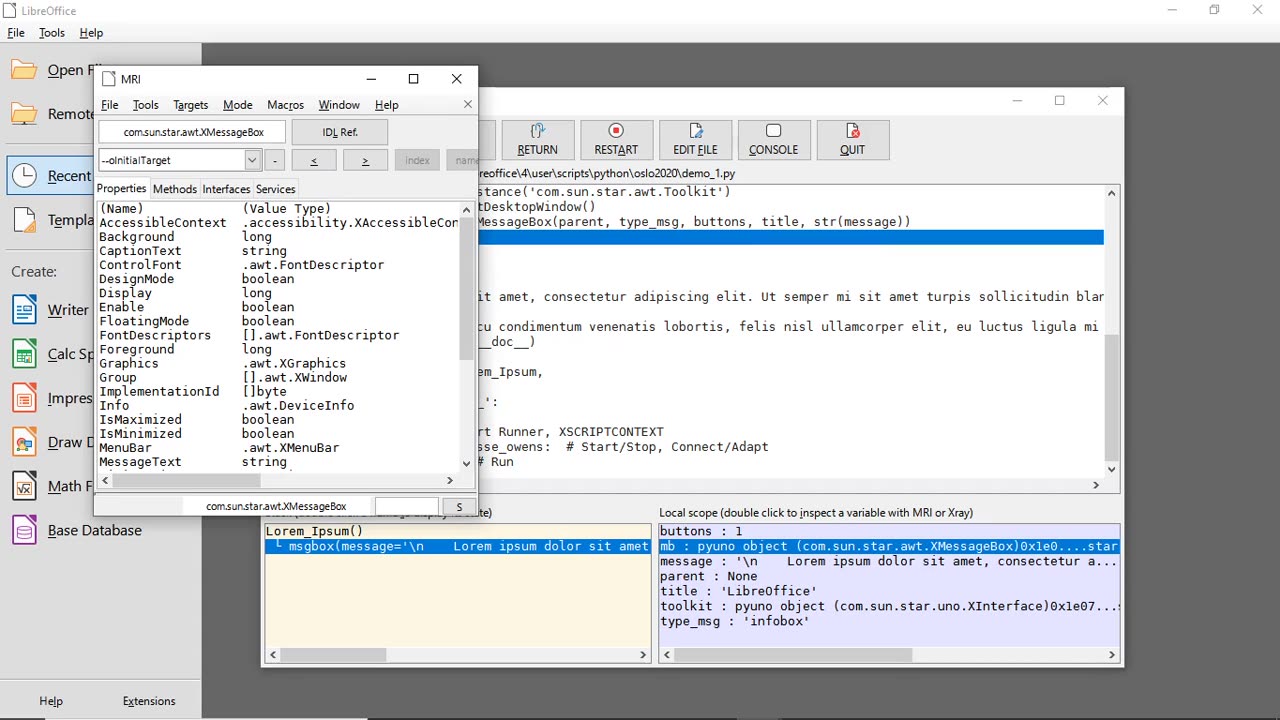Open the Draw Drawing icon in Start Center
1280x720 pixels.
pyautogui.click(x=25, y=442)
